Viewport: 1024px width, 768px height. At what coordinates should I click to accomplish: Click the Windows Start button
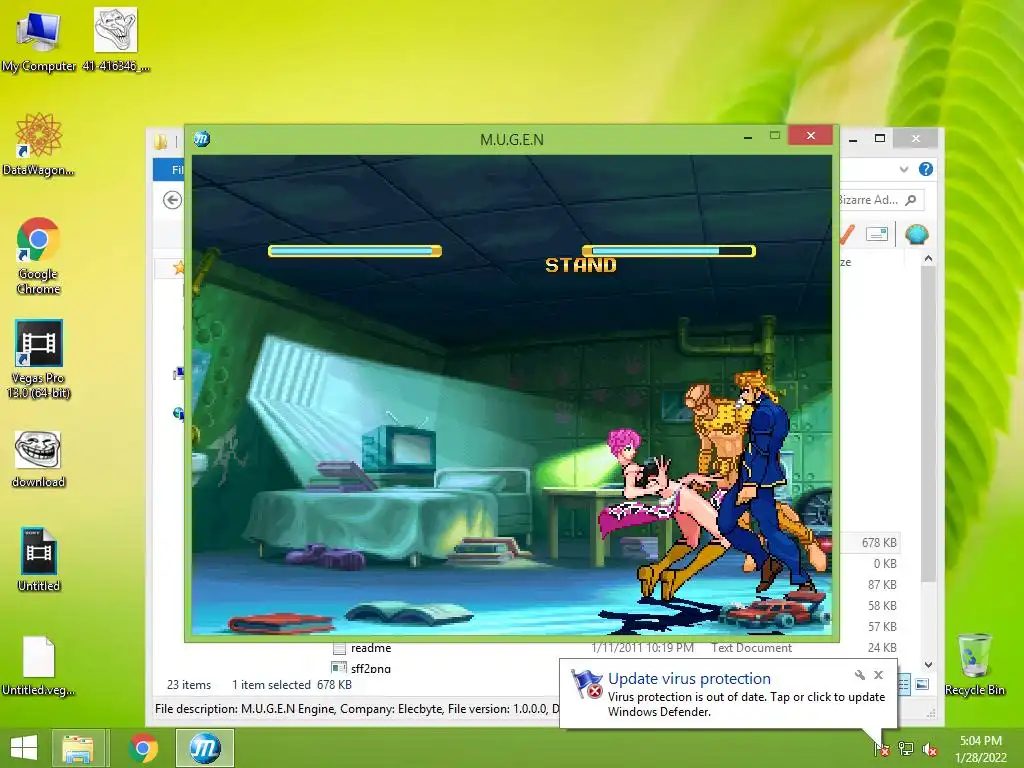(24, 748)
